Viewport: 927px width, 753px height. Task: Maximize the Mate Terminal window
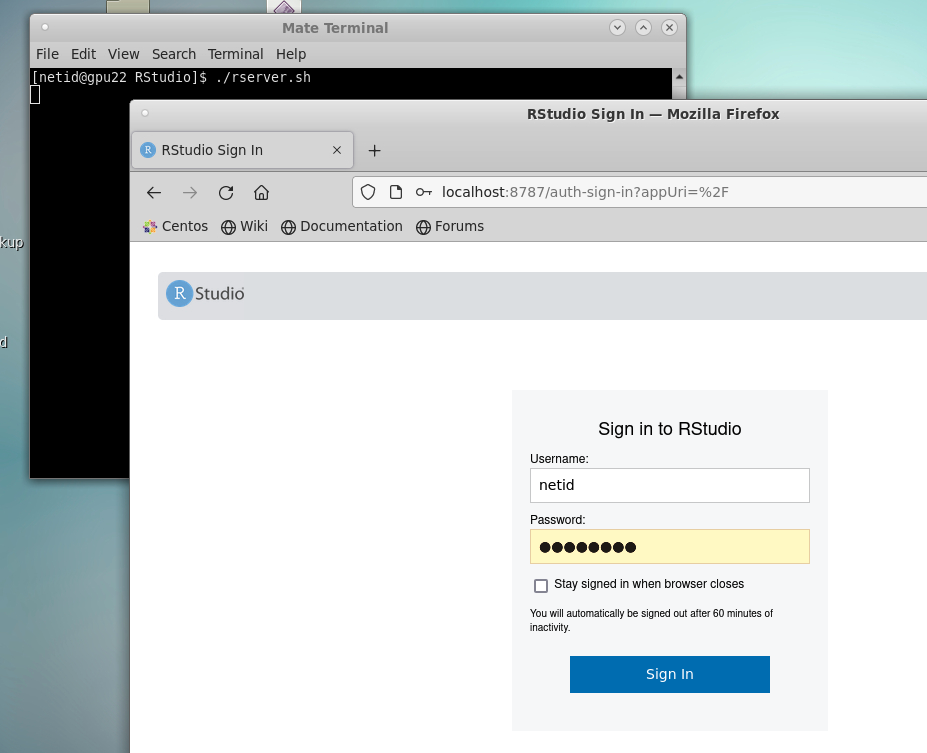tap(643, 27)
